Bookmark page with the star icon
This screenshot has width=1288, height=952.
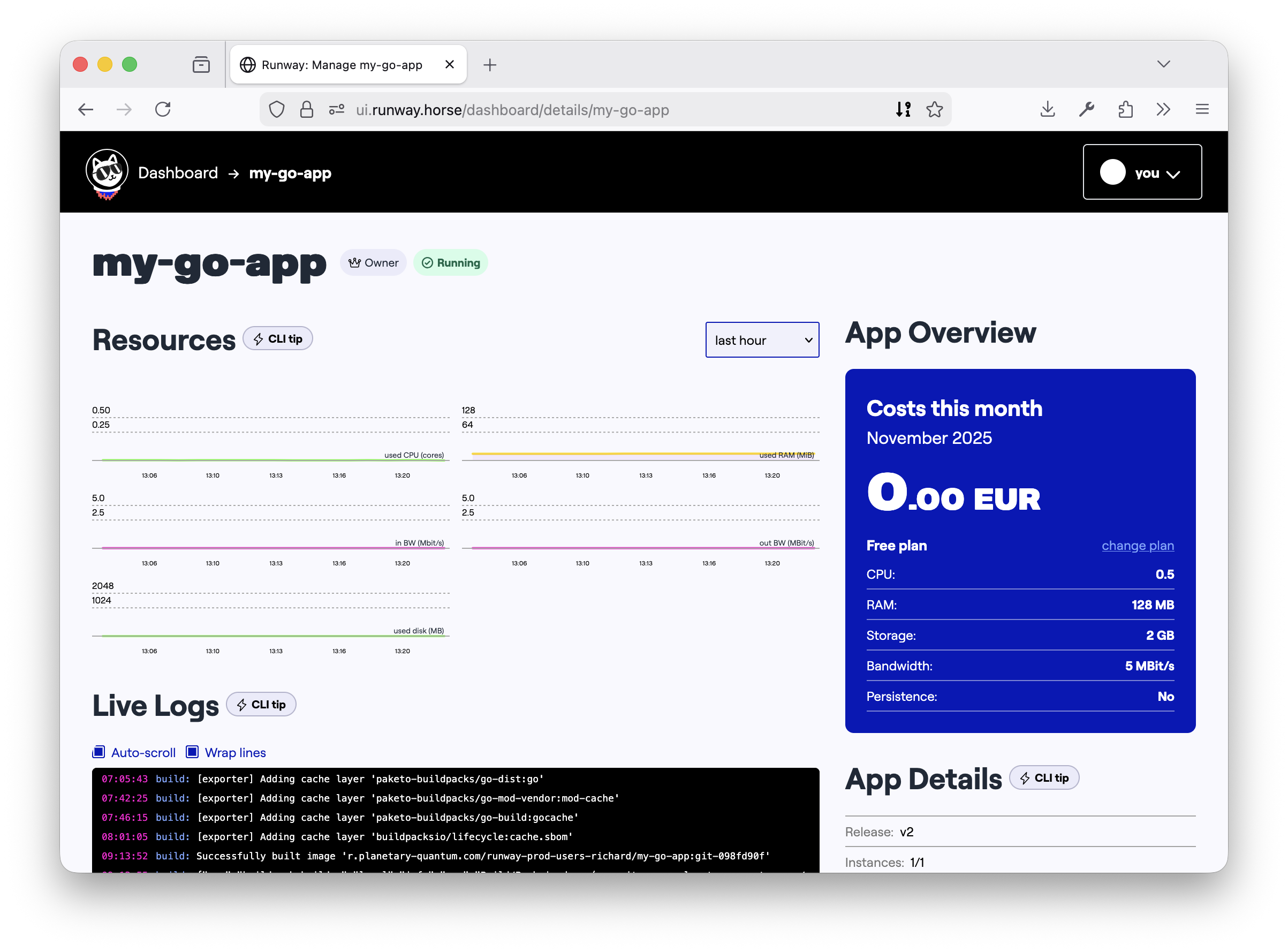[x=934, y=109]
